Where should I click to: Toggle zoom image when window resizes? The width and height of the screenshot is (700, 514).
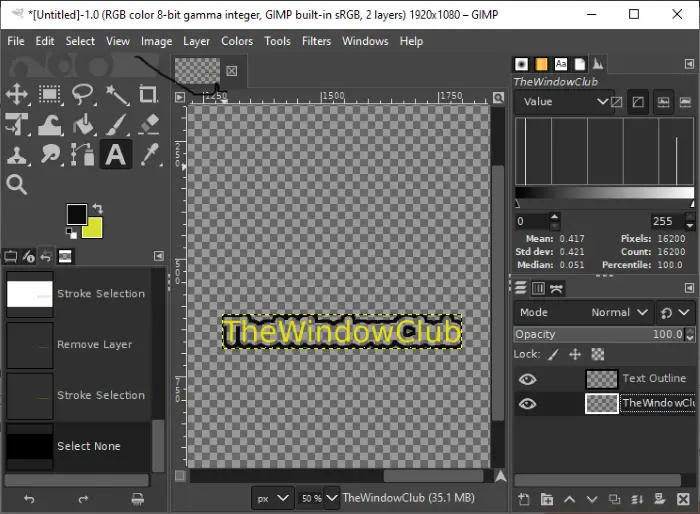point(499,97)
